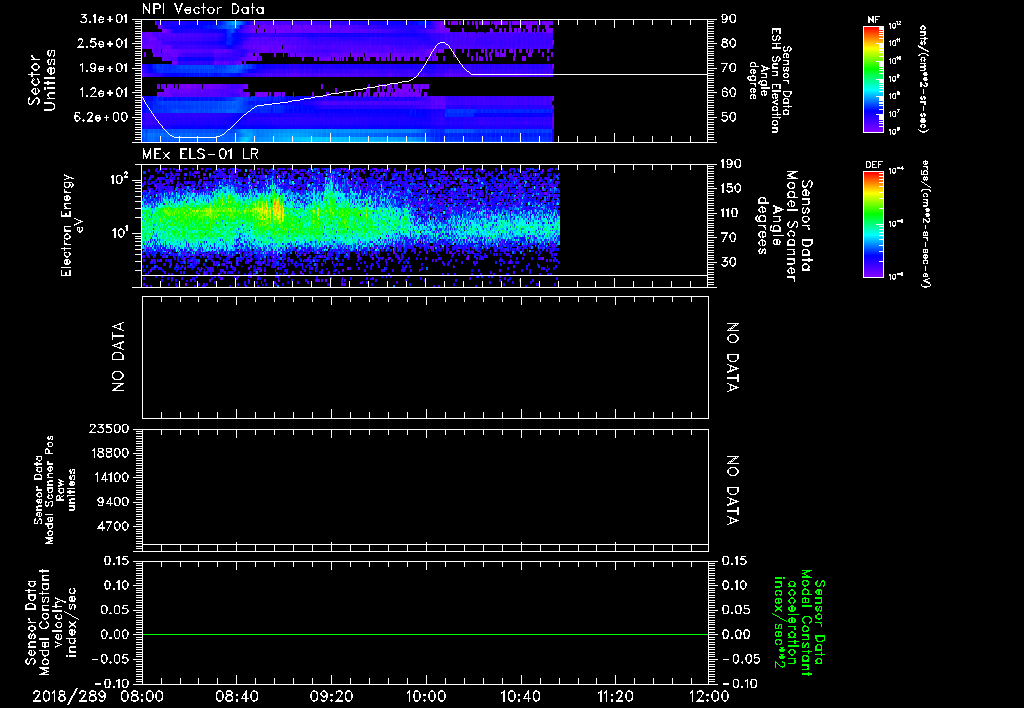Click the "190" Scanner Angle tick label
Screen dimensions: 1024x708
[x=729, y=164]
